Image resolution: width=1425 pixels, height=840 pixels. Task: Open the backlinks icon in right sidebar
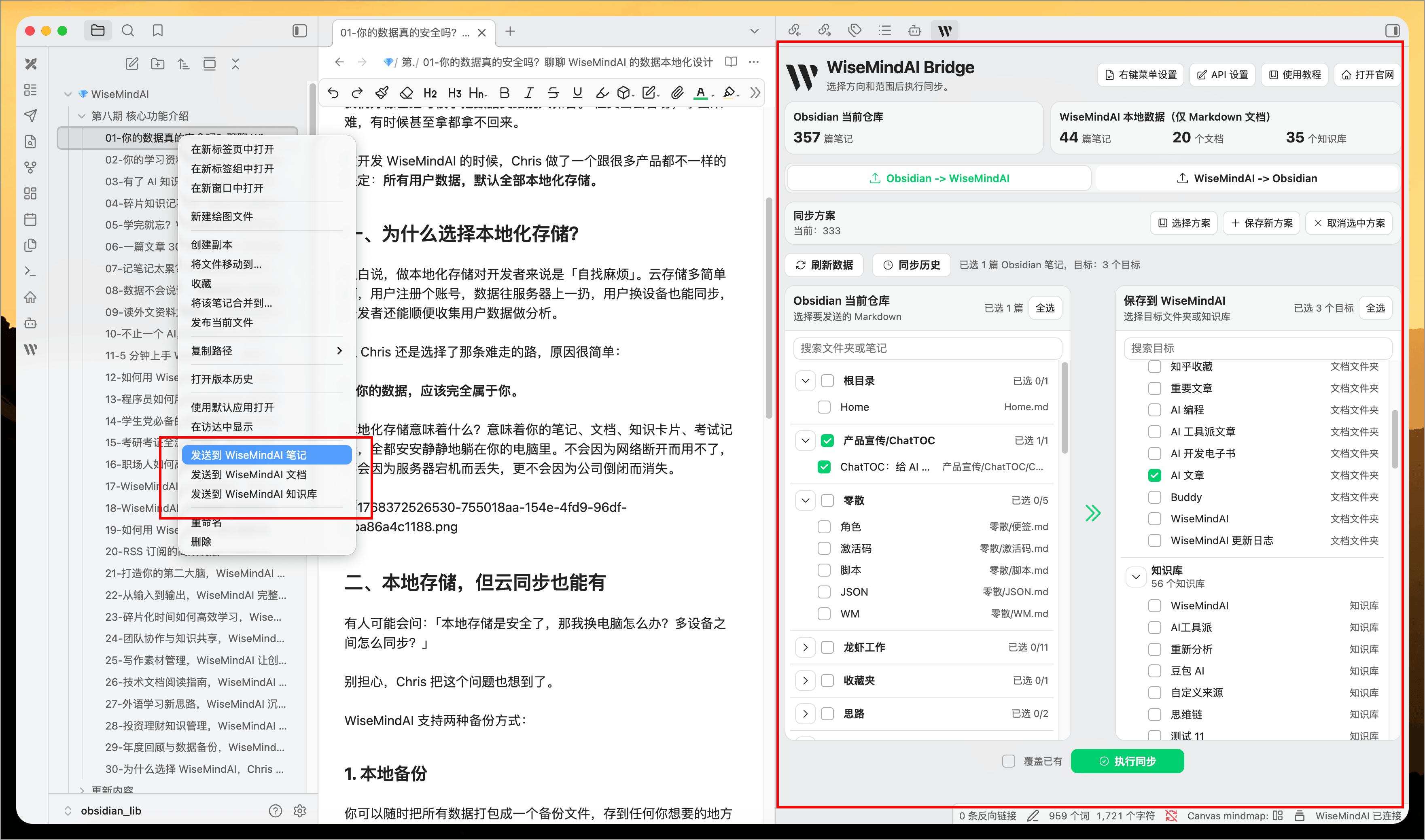click(795, 31)
